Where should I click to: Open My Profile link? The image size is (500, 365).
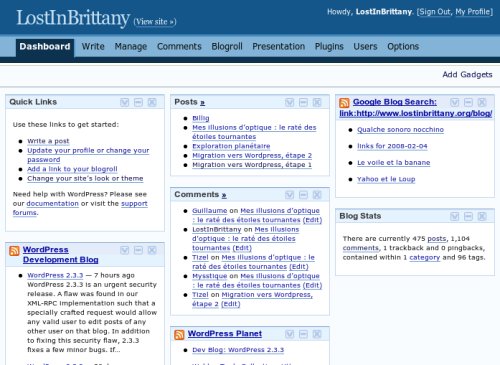click(473, 12)
